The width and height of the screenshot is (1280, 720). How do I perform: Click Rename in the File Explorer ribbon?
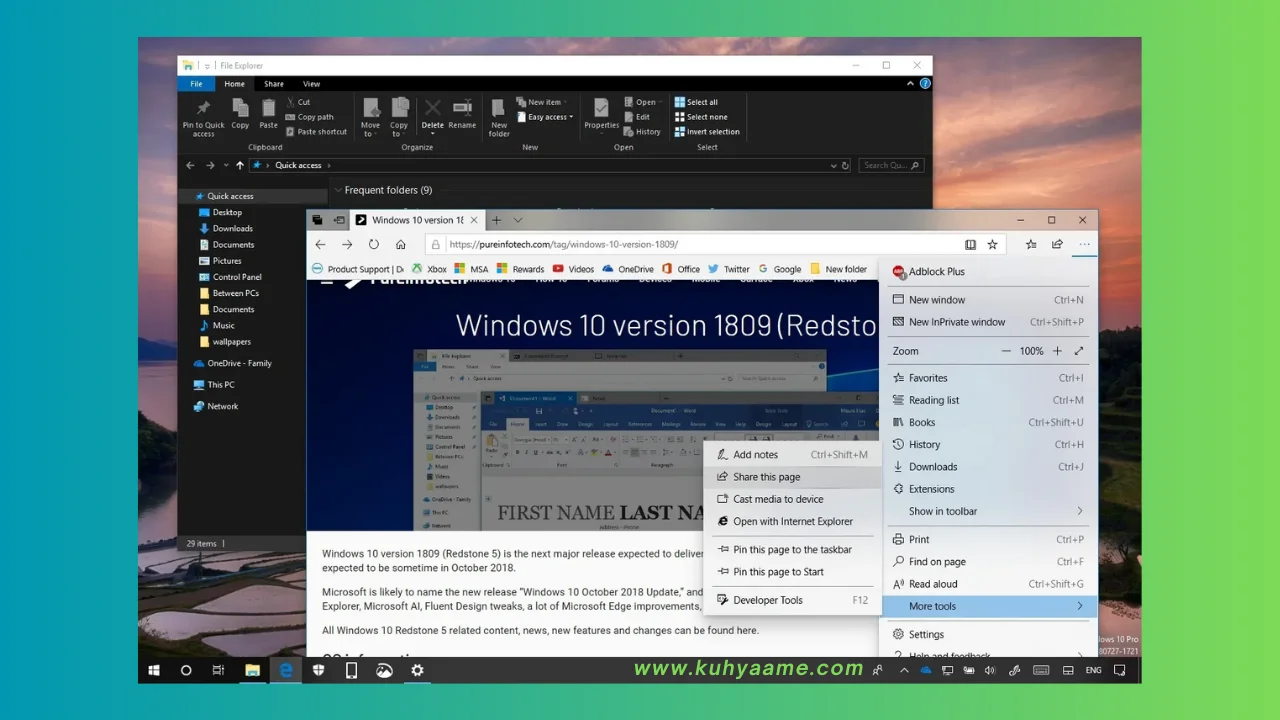pos(462,114)
